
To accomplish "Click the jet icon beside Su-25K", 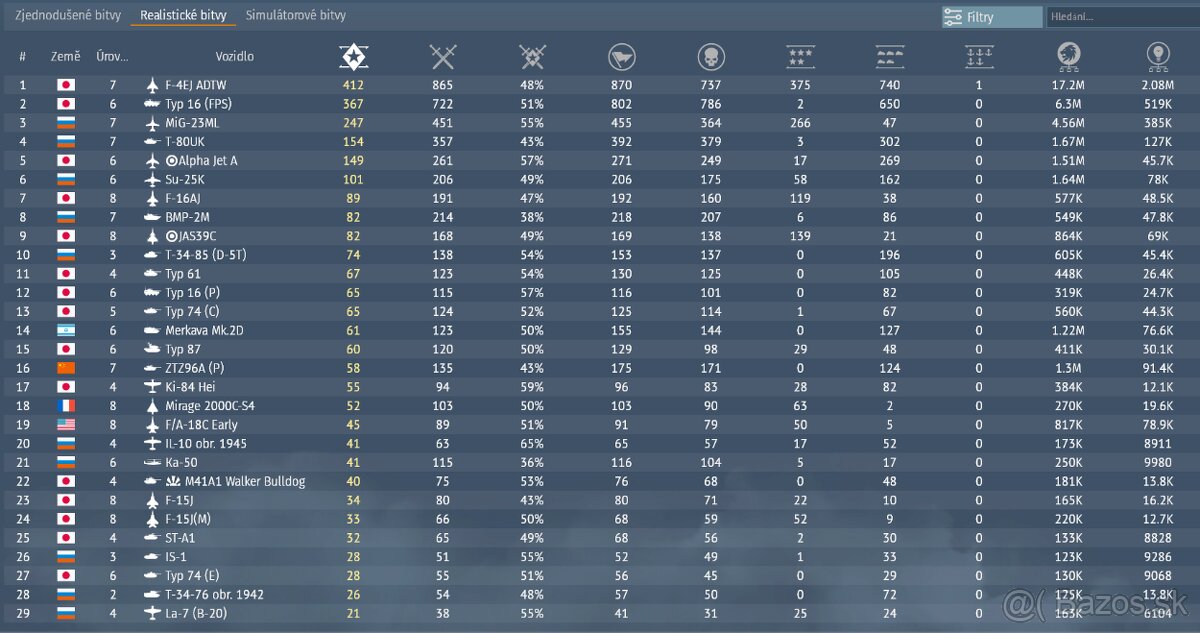I will coord(153,180).
